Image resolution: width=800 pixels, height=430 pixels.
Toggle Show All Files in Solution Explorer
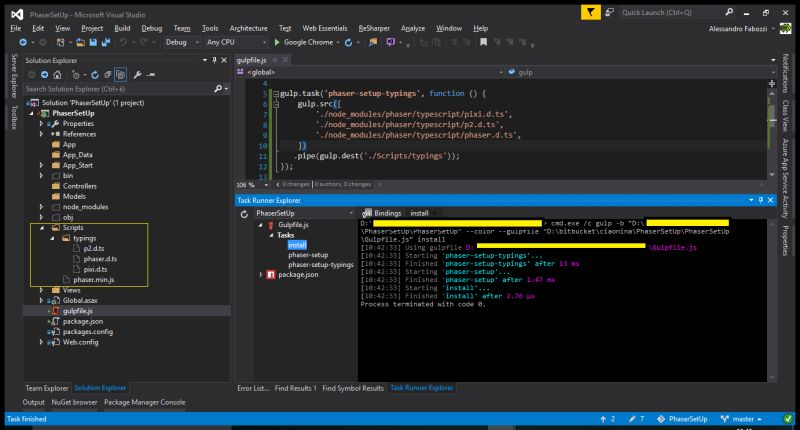click(x=120, y=75)
